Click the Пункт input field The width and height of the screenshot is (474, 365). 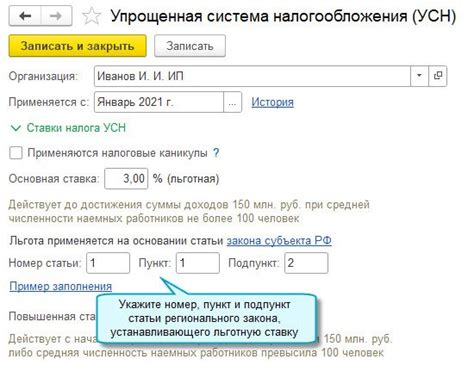[x=198, y=263]
